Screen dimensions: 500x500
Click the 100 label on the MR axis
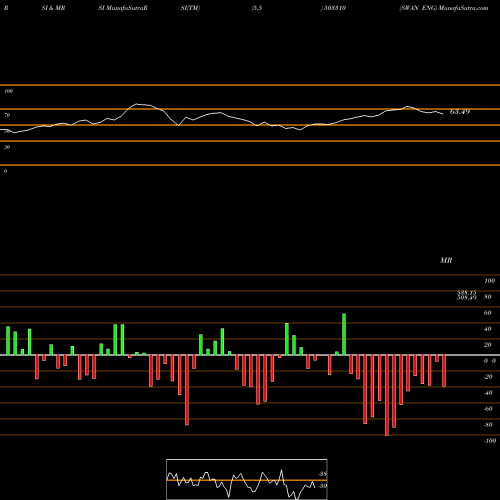pos(489,281)
